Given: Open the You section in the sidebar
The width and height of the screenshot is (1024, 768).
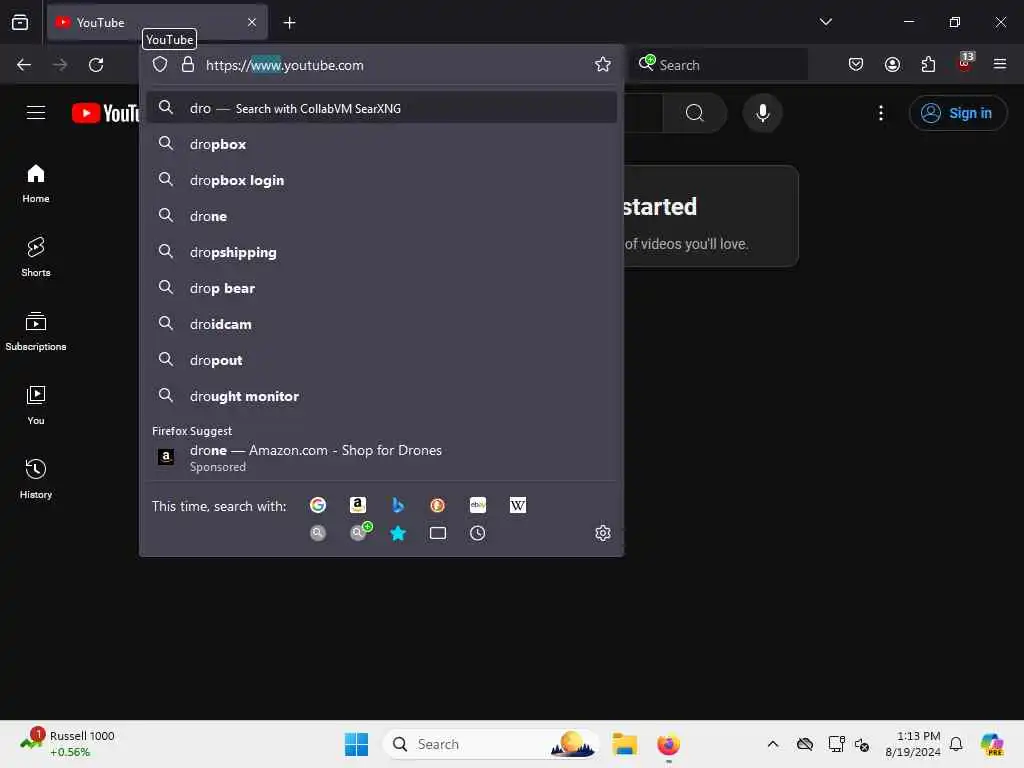Looking at the screenshot, I should point(36,406).
